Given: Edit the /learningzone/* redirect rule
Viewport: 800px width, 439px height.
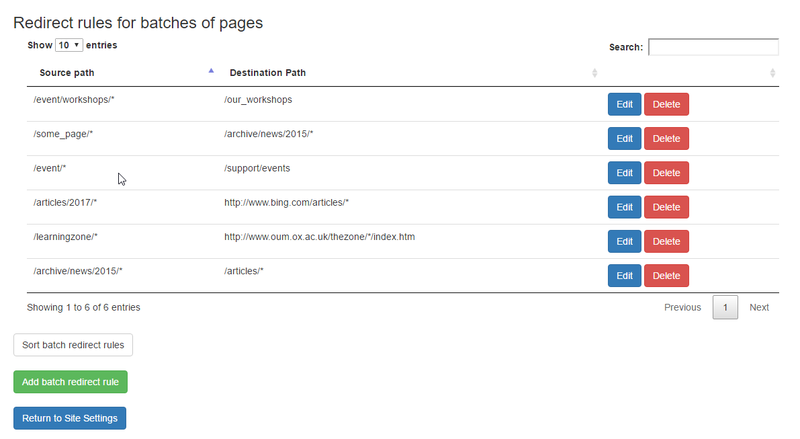Looking at the screenshot, I should 624,241.
